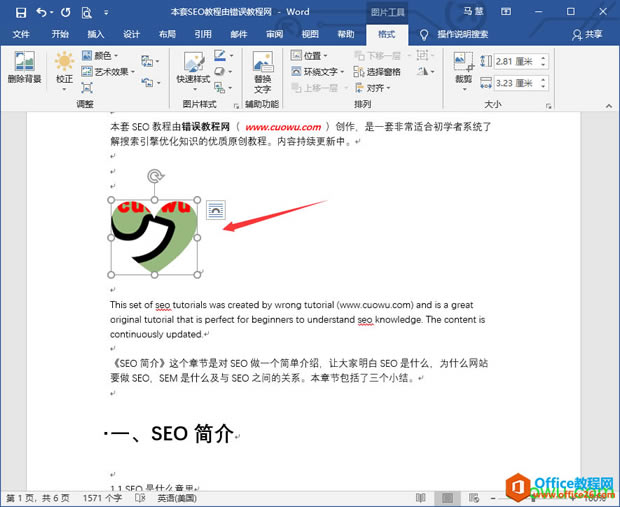This screenshot has width=620, height=507.
Task: Click the width field showing 3.23 厘米
Action: 515,83
